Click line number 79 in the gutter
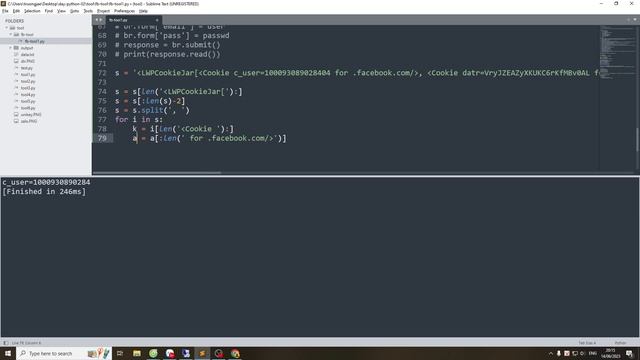Screen dimensions: 640x360 pos(102,138)
